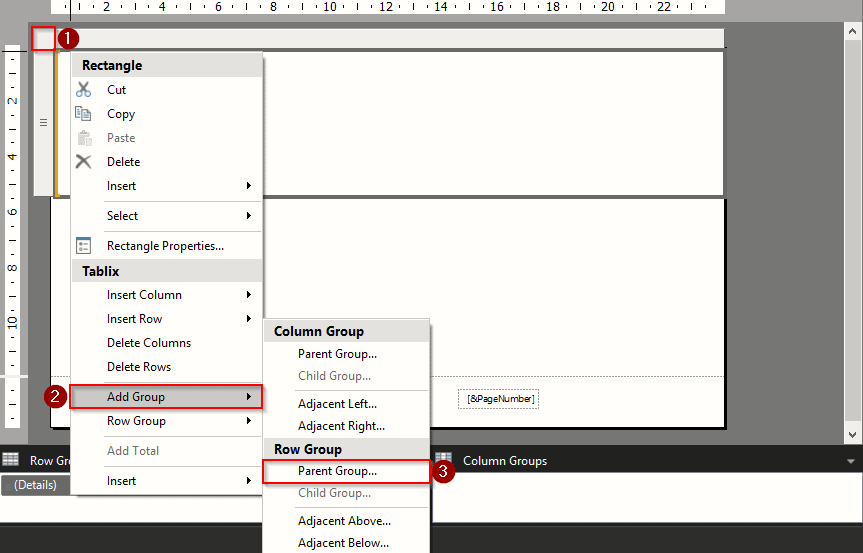Select Adjacent Left option
863x553 pixels.
tap(347, 403)
